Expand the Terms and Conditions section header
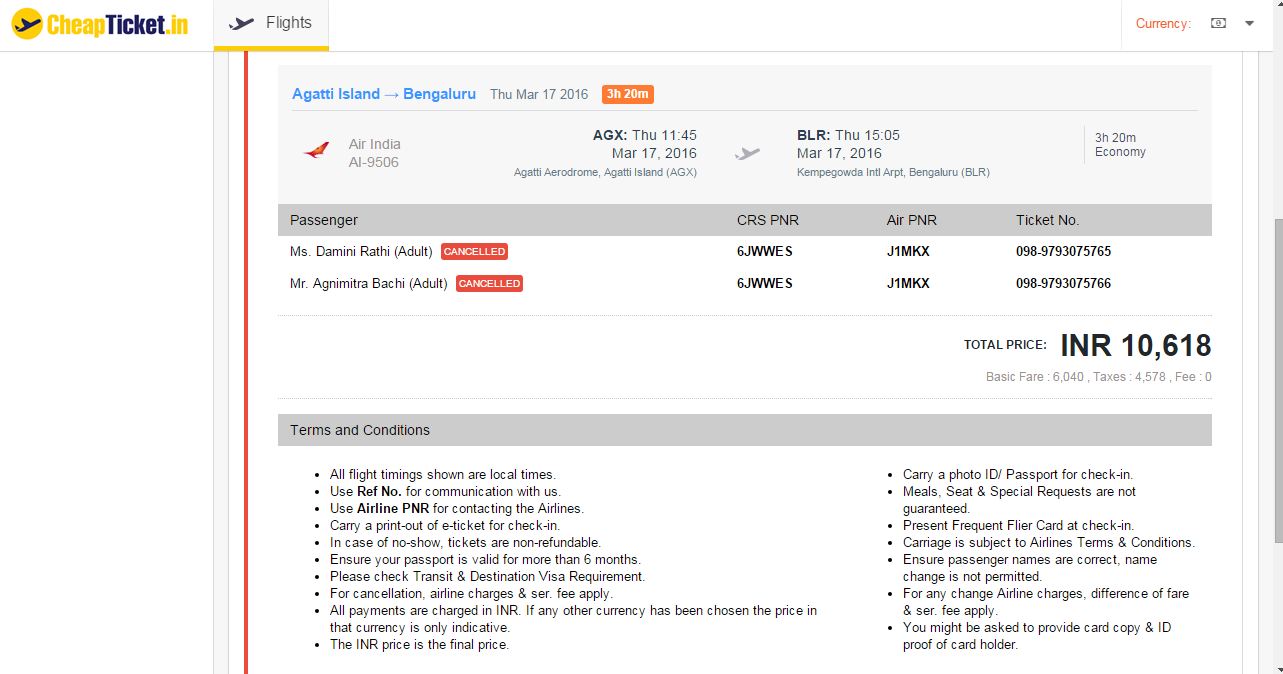Screen dimensions: 1283x674 (x=744, y=430)
